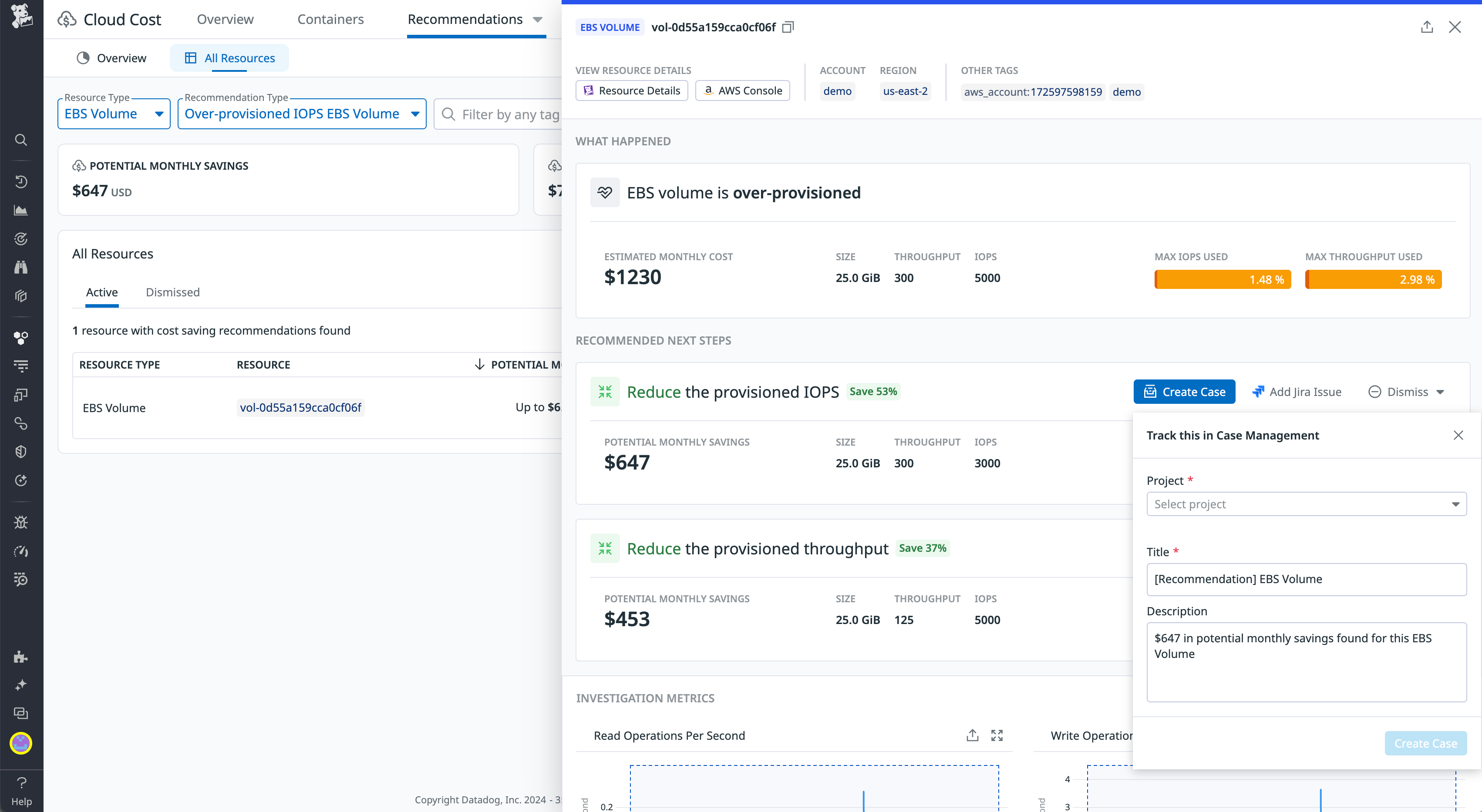Expand Read Operations chart to fullscreen
Viewport: 1482px width, 812px height.
pyautogui.click(x=997, y=735)
